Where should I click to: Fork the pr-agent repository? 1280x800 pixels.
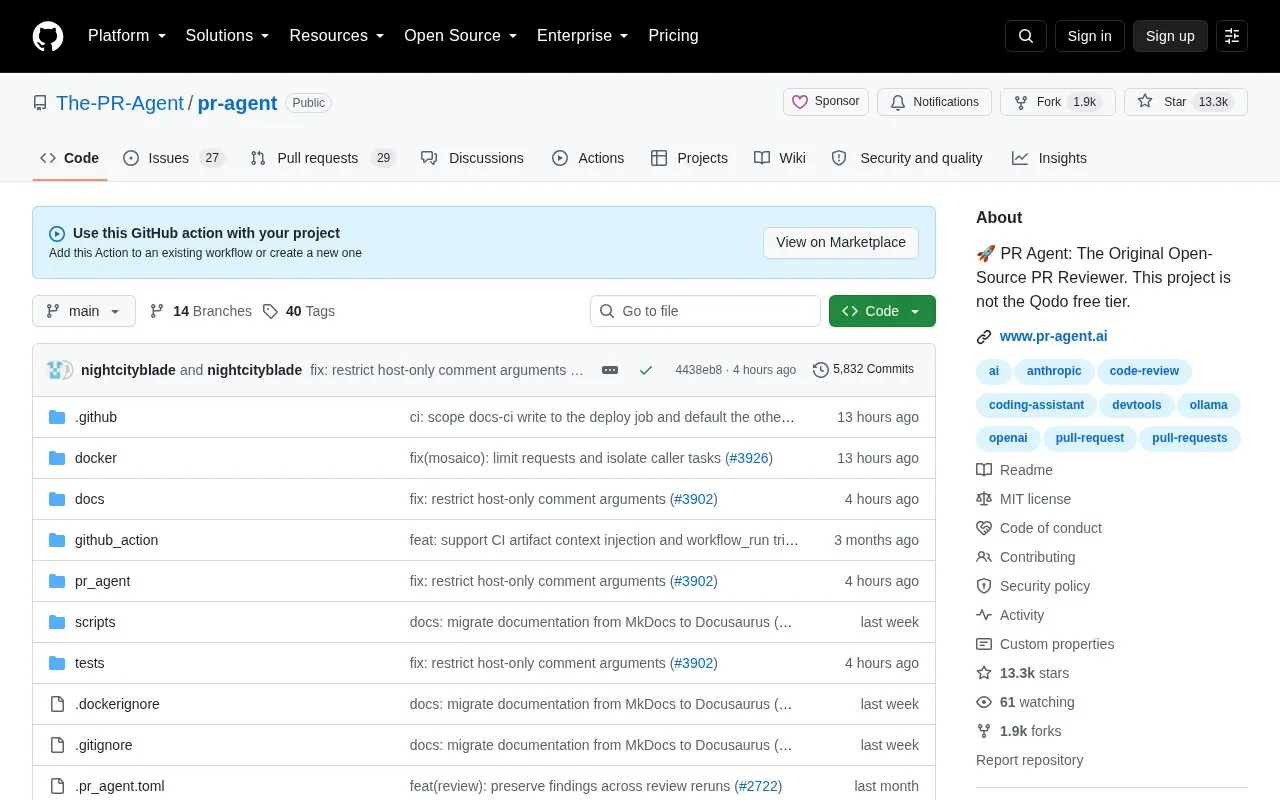point(1058,102)
